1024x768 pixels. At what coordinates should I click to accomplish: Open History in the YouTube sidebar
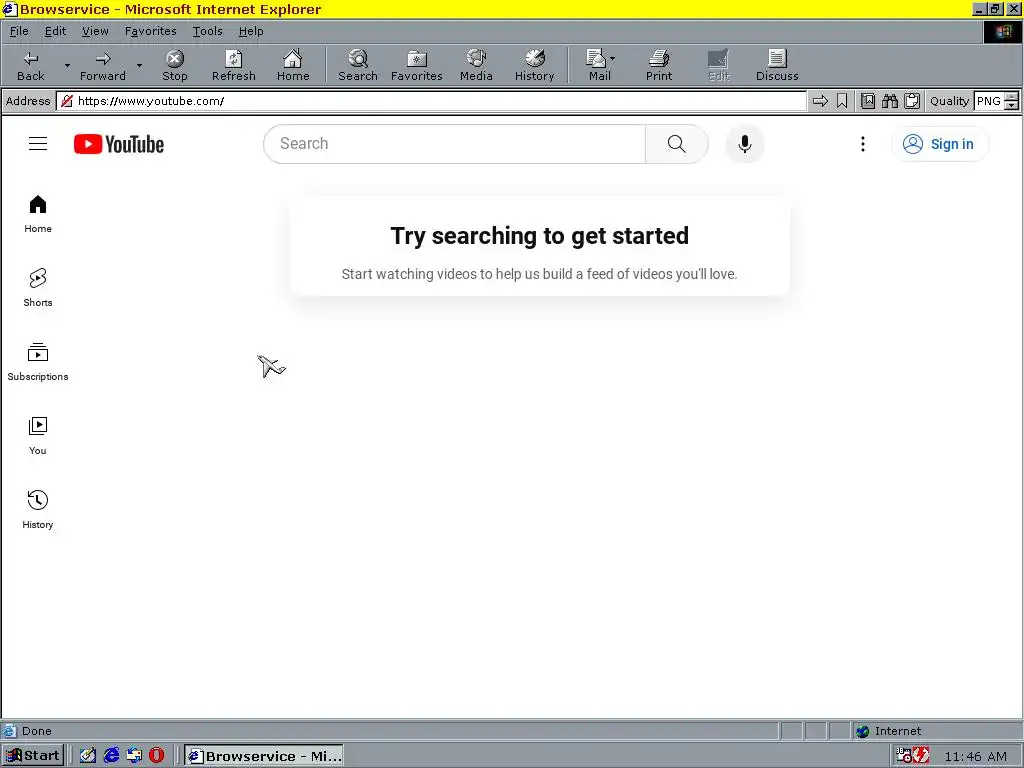point(38,510)
